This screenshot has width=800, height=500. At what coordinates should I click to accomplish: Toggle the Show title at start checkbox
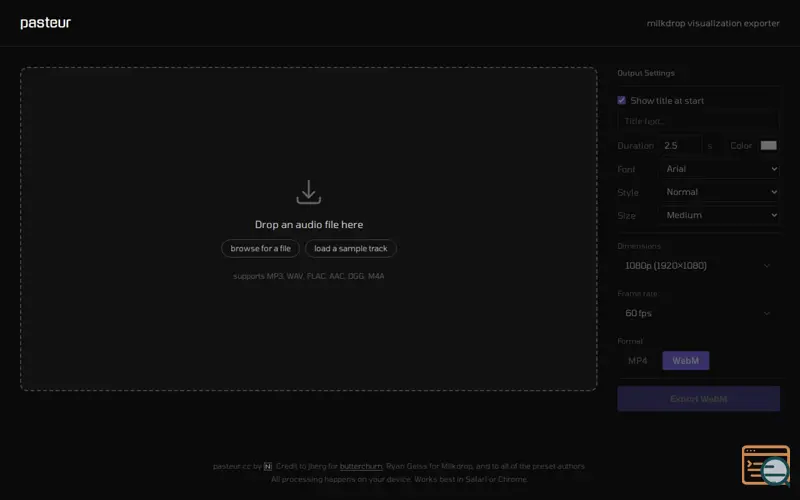[621, 100]
